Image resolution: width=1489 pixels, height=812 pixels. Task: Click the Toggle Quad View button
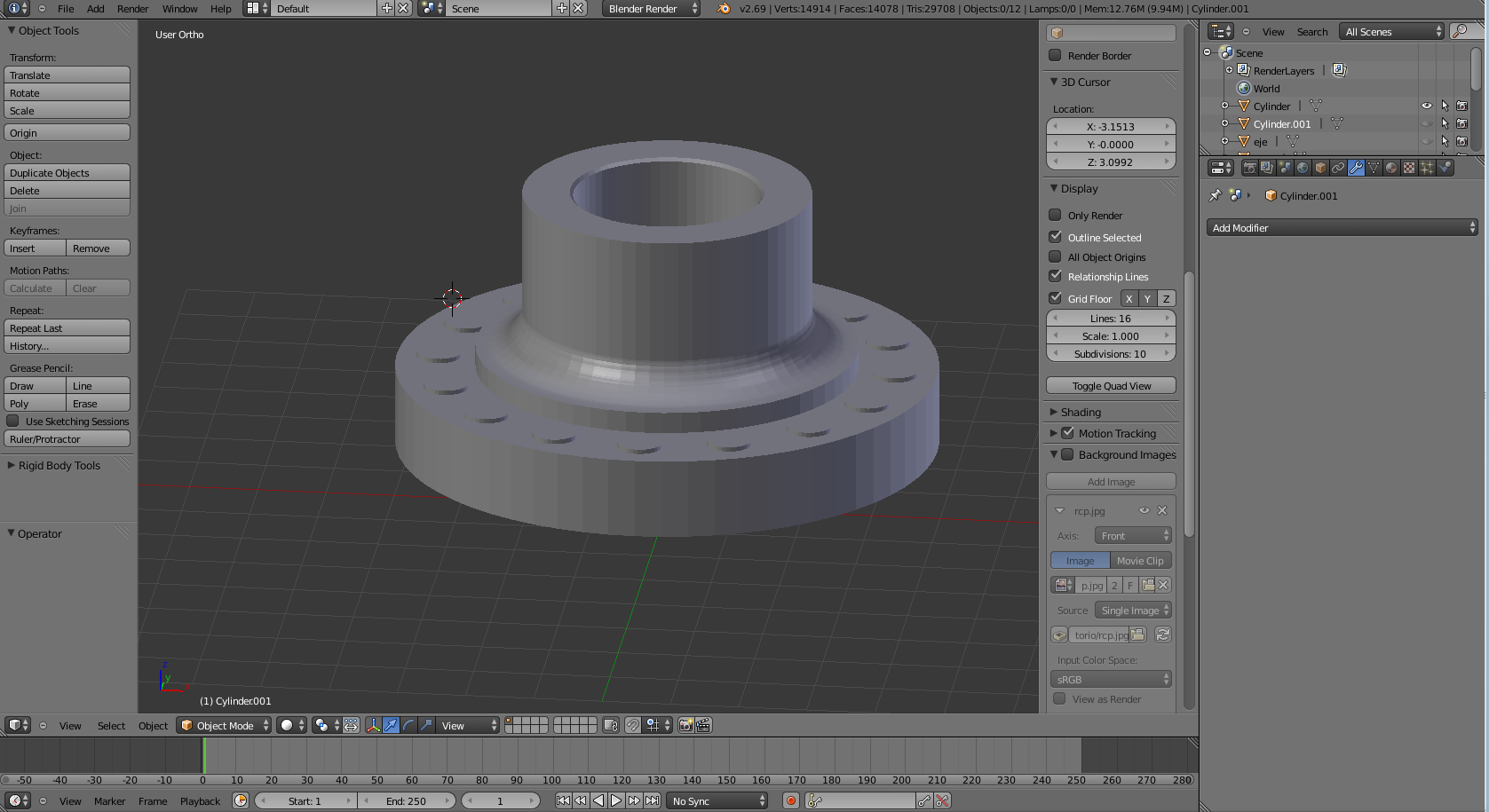[1111, 386]
